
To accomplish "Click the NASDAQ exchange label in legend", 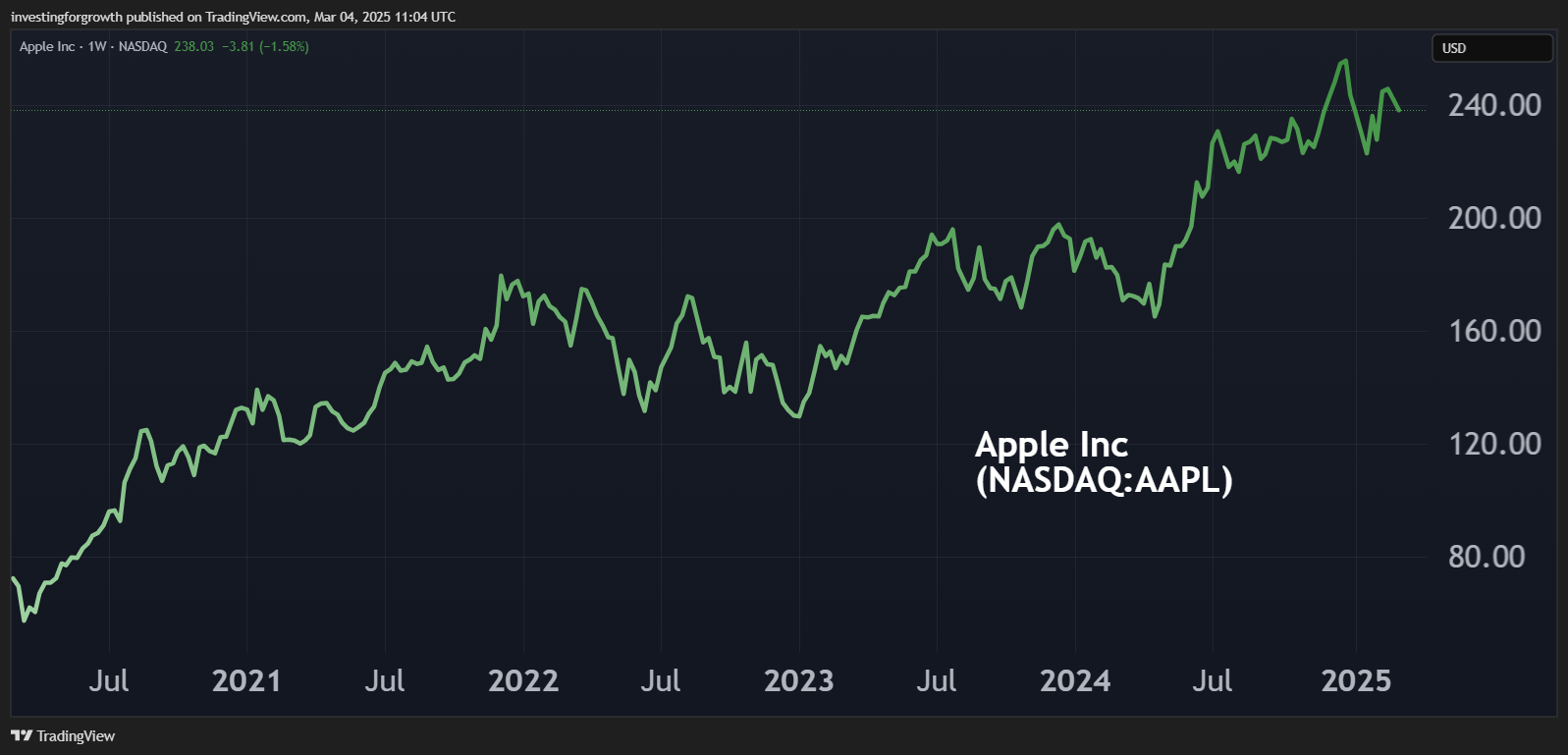I will point(142,46).
